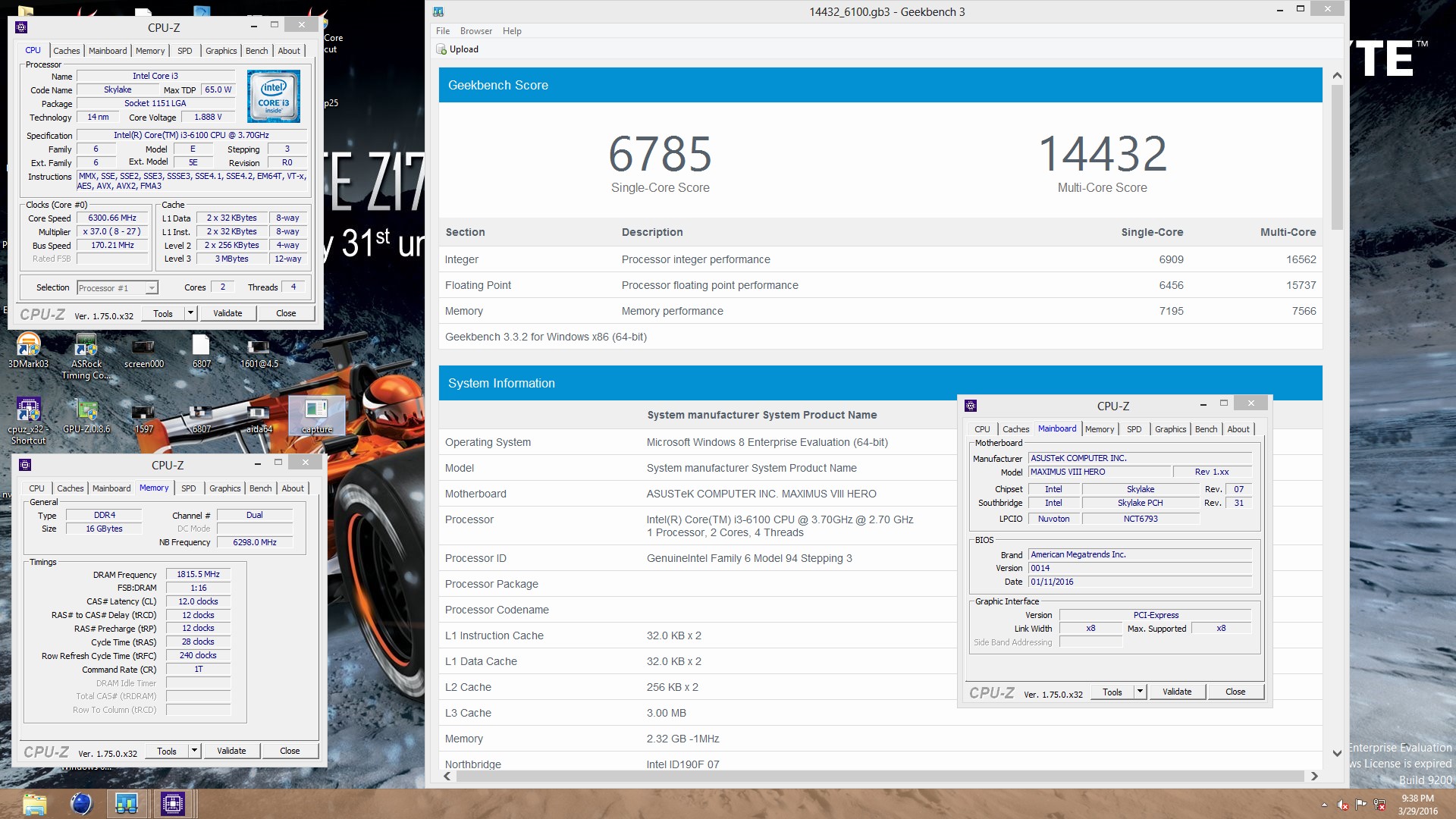Viewport: 1456px width, 819px height.
Task: Click the title icon of the Memory CPU-Z window
Action: (x=25, y=465)
